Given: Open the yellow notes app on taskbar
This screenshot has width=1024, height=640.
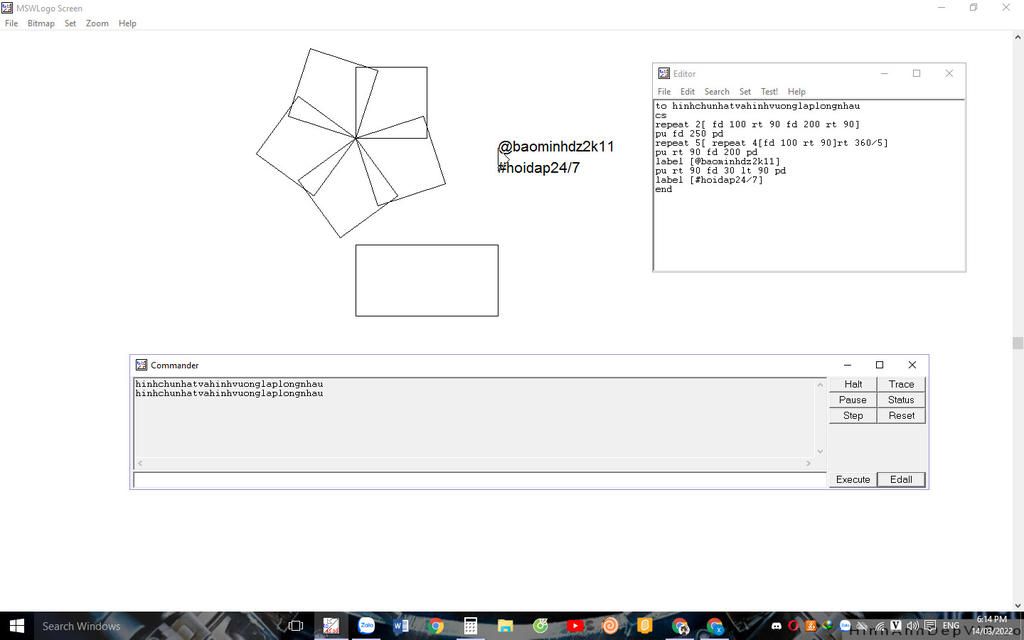Looking at the screenshot, I should (x=645, y=626).
